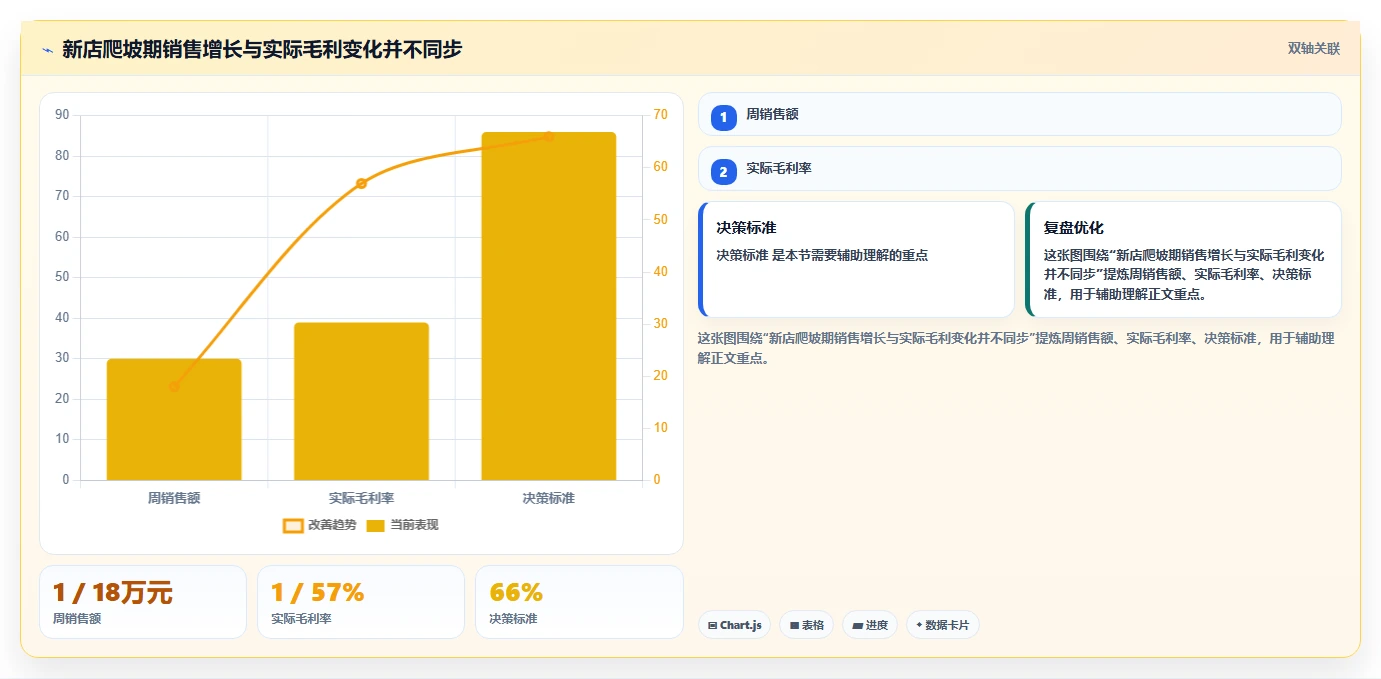Image resolution: width=1381 pixels, height=679 pixels.
Task: Click the 实际毛利率 bar in the chart
Action: 361,401
